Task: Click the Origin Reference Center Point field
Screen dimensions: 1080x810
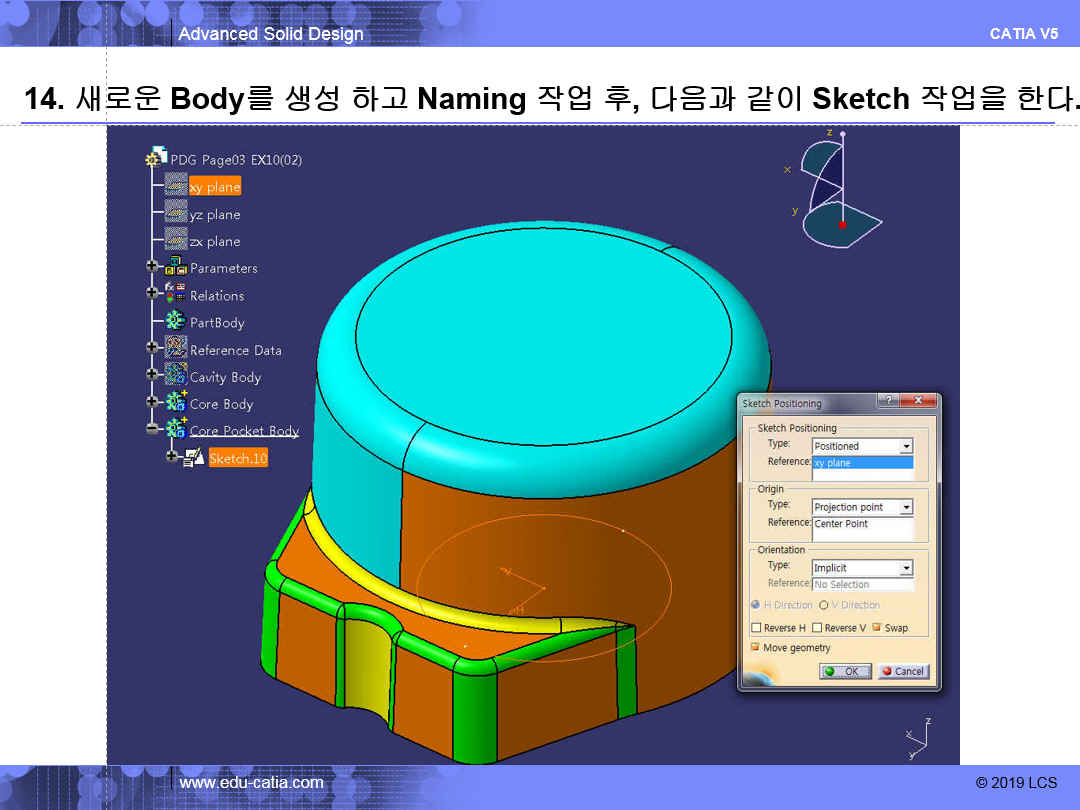Action: 862,524
